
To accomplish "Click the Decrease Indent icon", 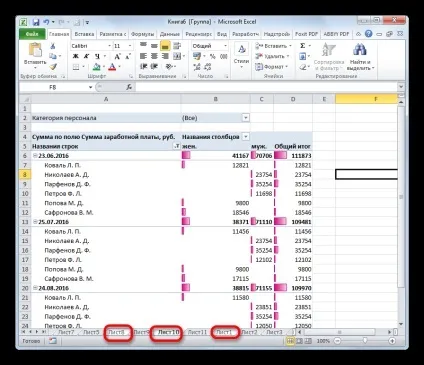I will pyautogui.click(x=143, y=67).
